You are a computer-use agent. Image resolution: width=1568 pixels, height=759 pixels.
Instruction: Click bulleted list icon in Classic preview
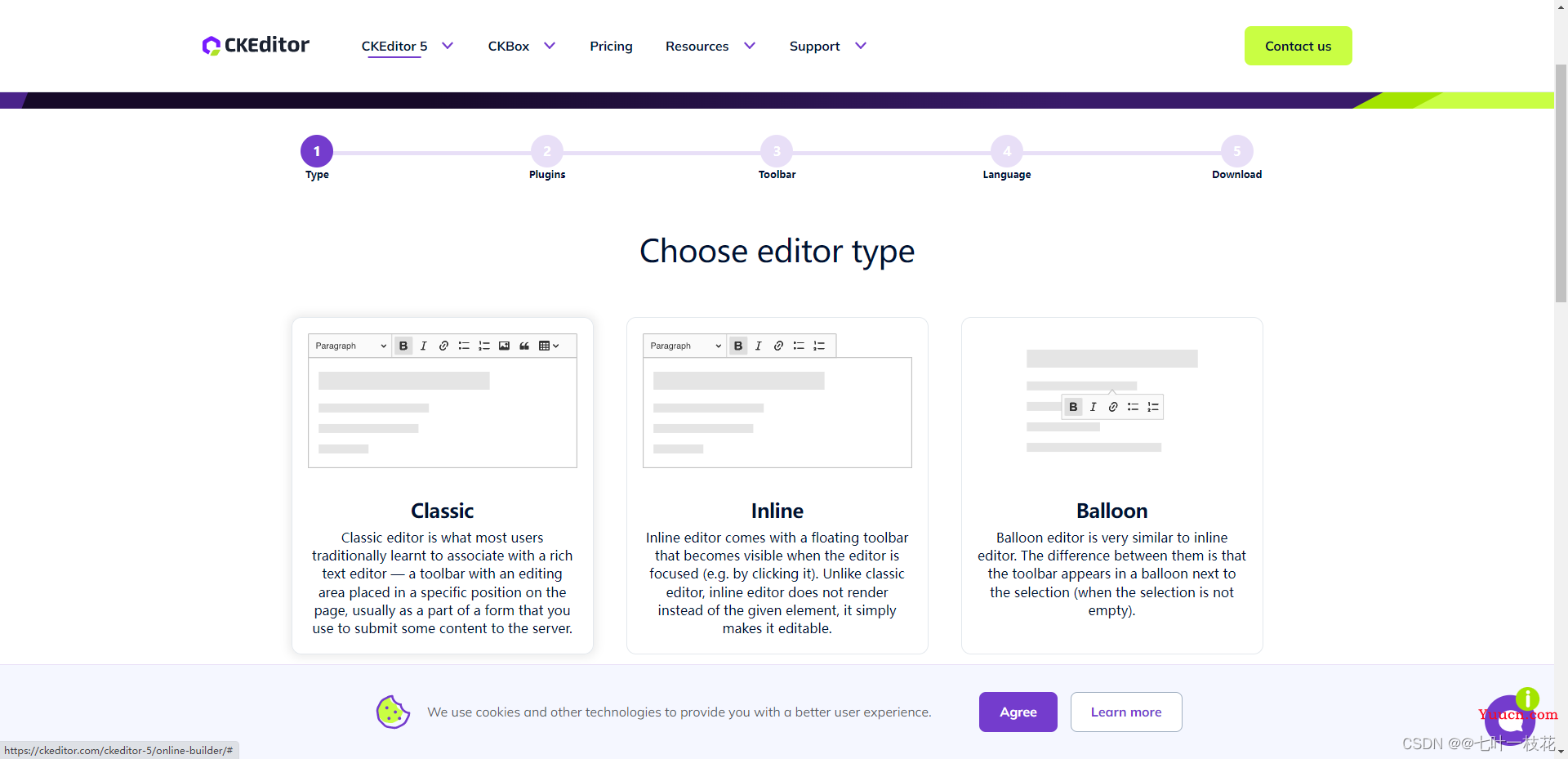pos(464,346)
